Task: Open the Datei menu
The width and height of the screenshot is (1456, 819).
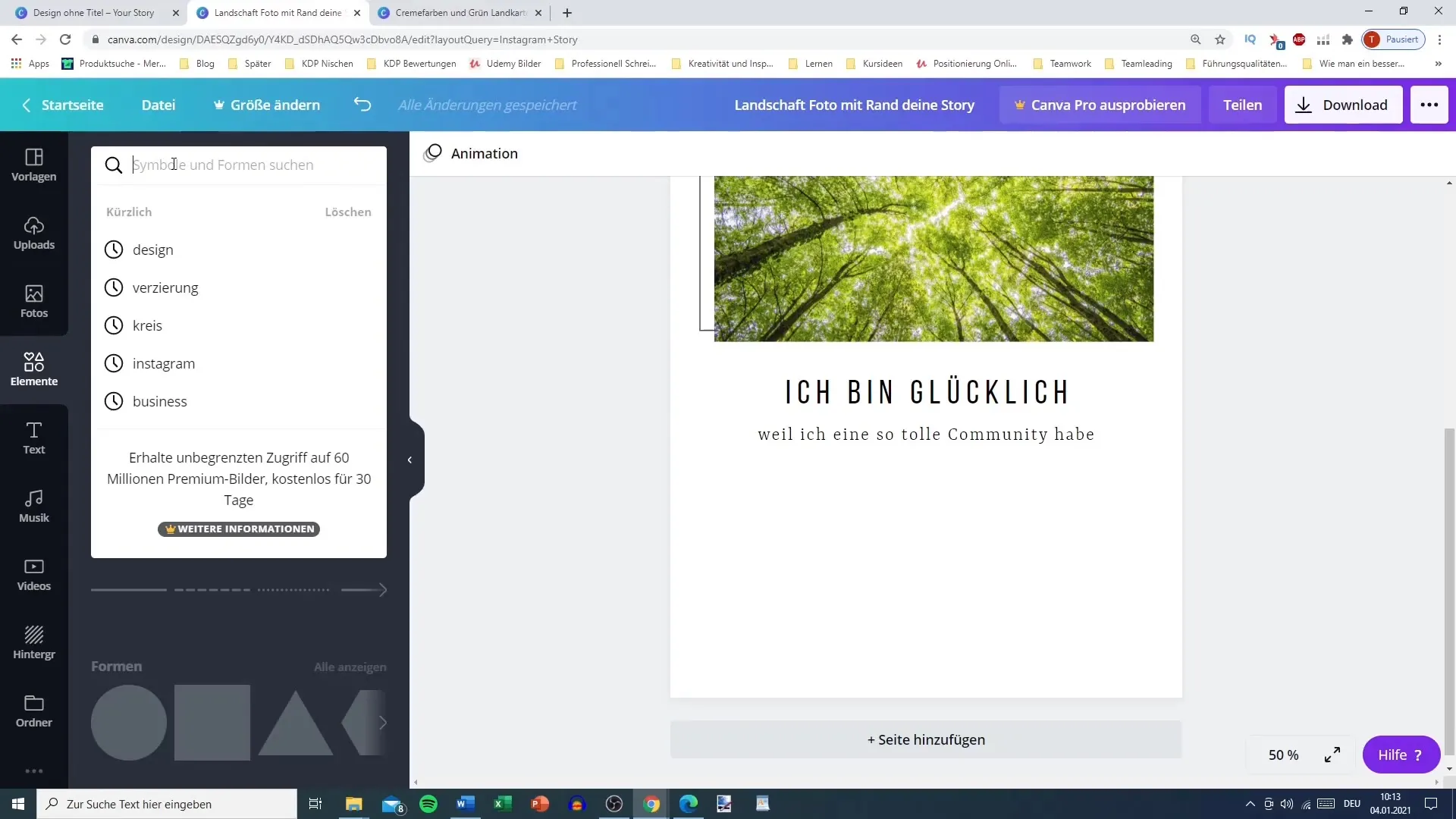Action: click(158, 105)
